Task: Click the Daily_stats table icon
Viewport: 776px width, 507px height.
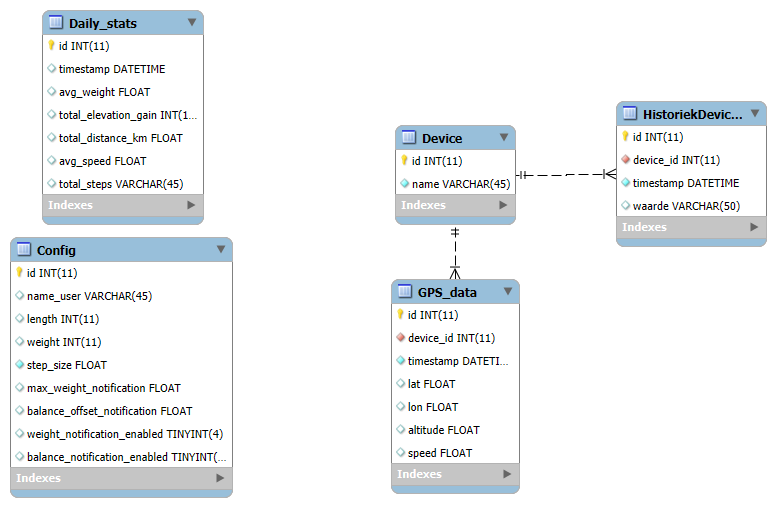Action: click(56, 22)
